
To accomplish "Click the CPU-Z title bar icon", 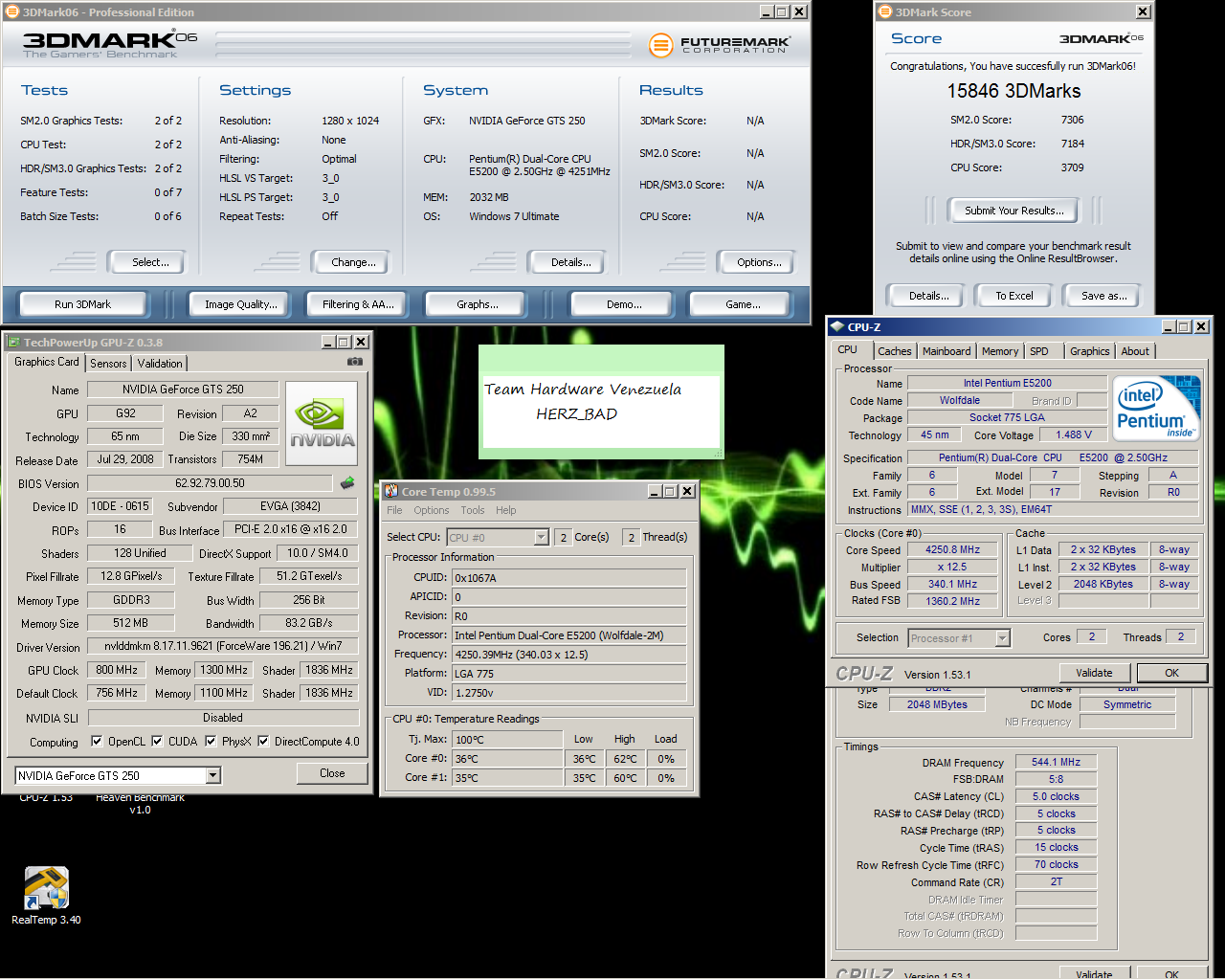I will pos(837,326).
